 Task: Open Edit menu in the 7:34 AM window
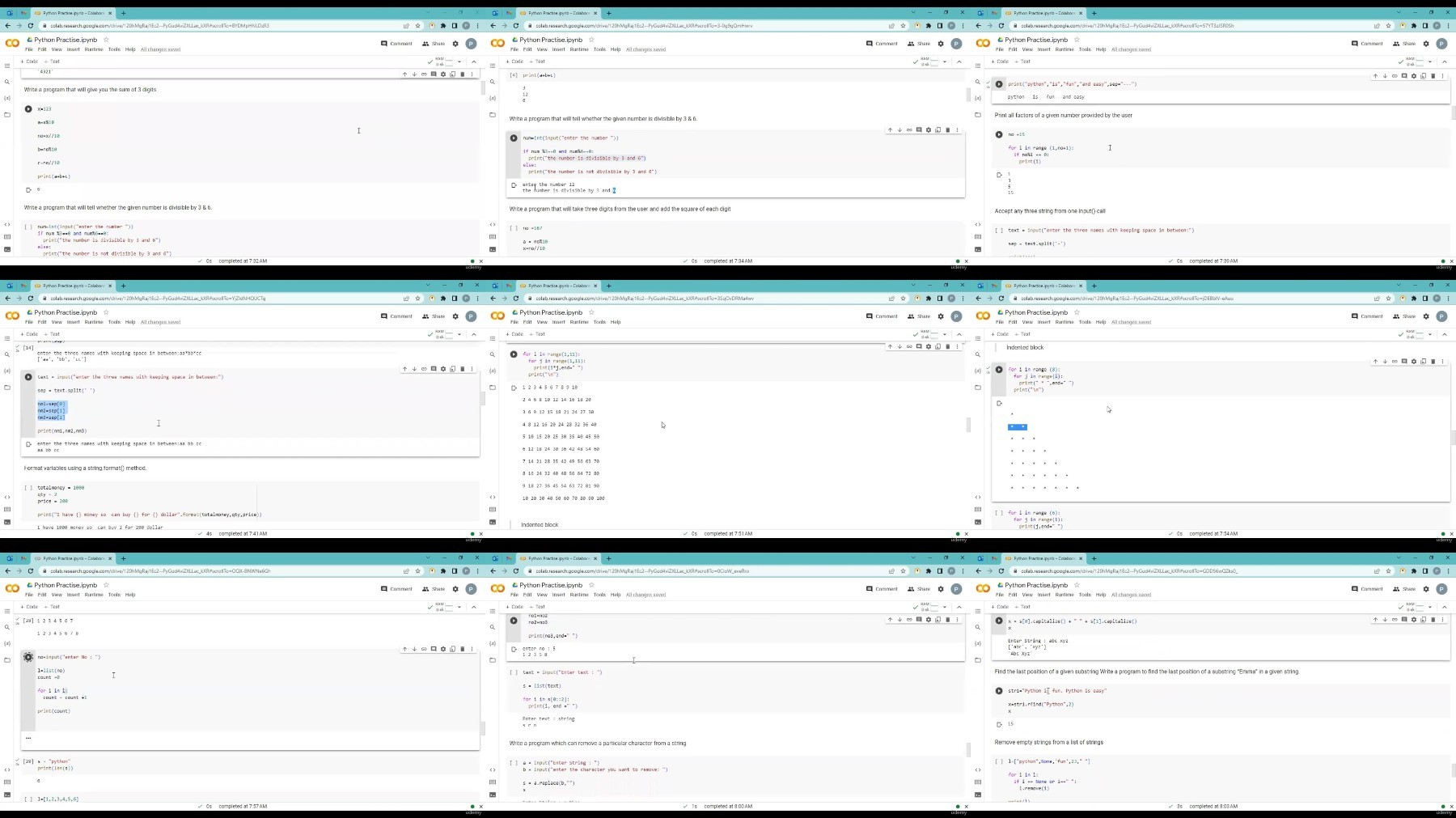click(527, 49)
